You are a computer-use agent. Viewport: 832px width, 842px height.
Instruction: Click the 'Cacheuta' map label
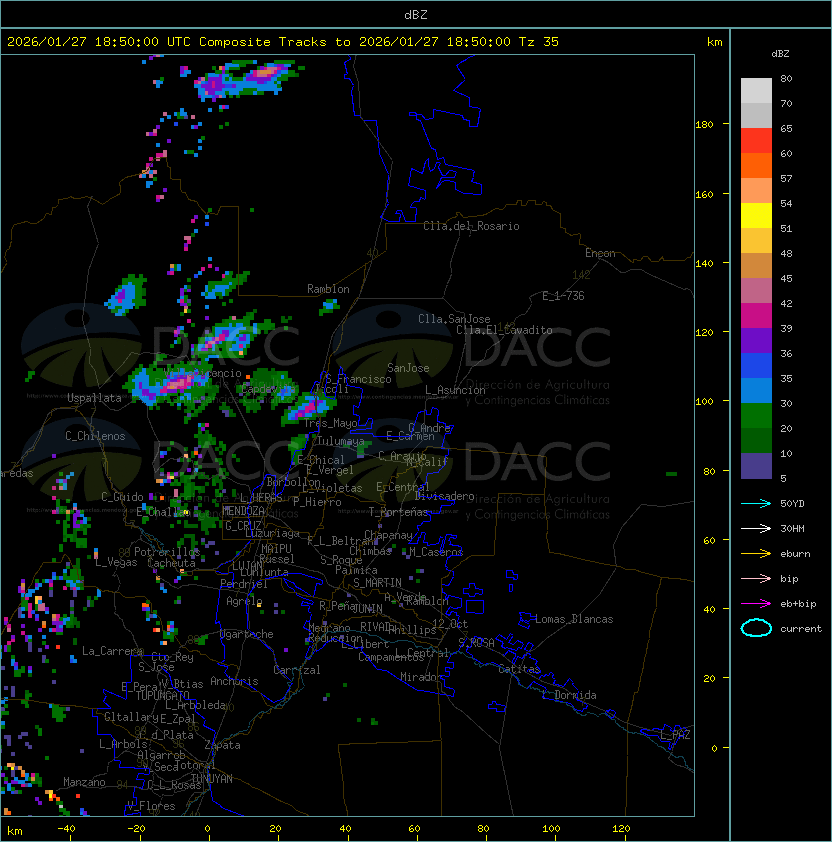point(171,563)
